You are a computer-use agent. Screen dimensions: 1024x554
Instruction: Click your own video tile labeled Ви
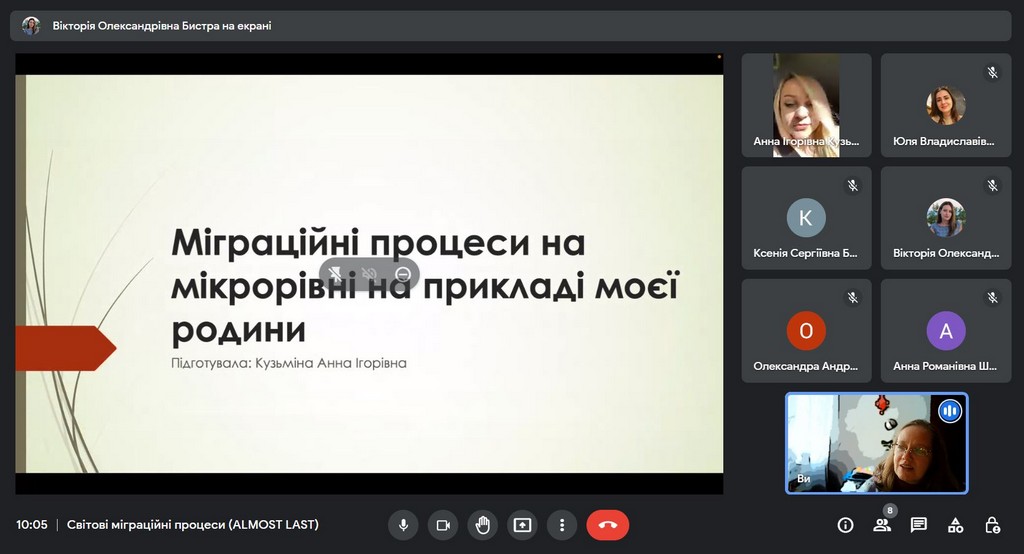click(x=876, y=443)
